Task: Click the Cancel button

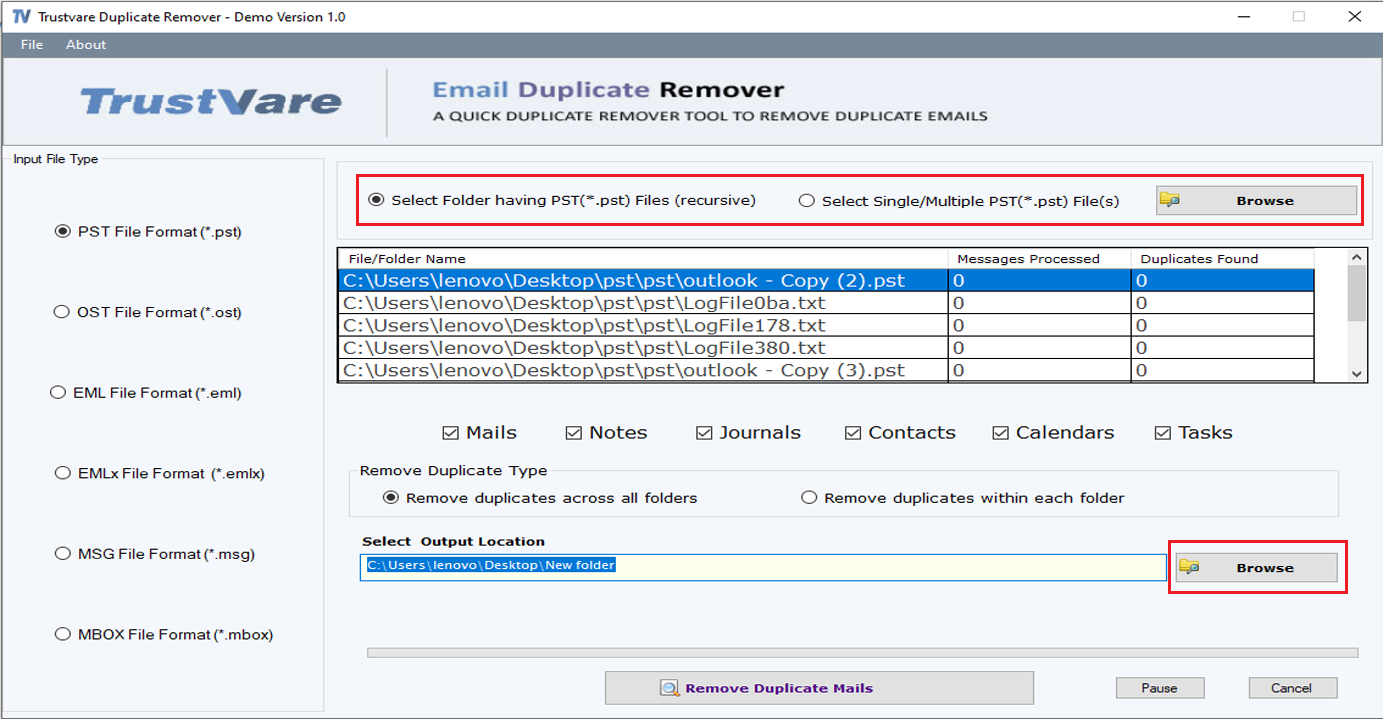Action: tap(1293, 688)
